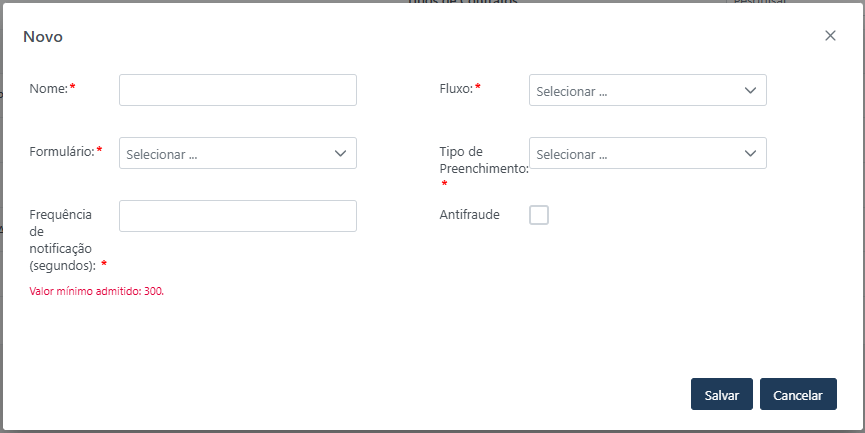
Task: Click the chevron arrow in the Formulário dropdown
Action: [341, 153]
